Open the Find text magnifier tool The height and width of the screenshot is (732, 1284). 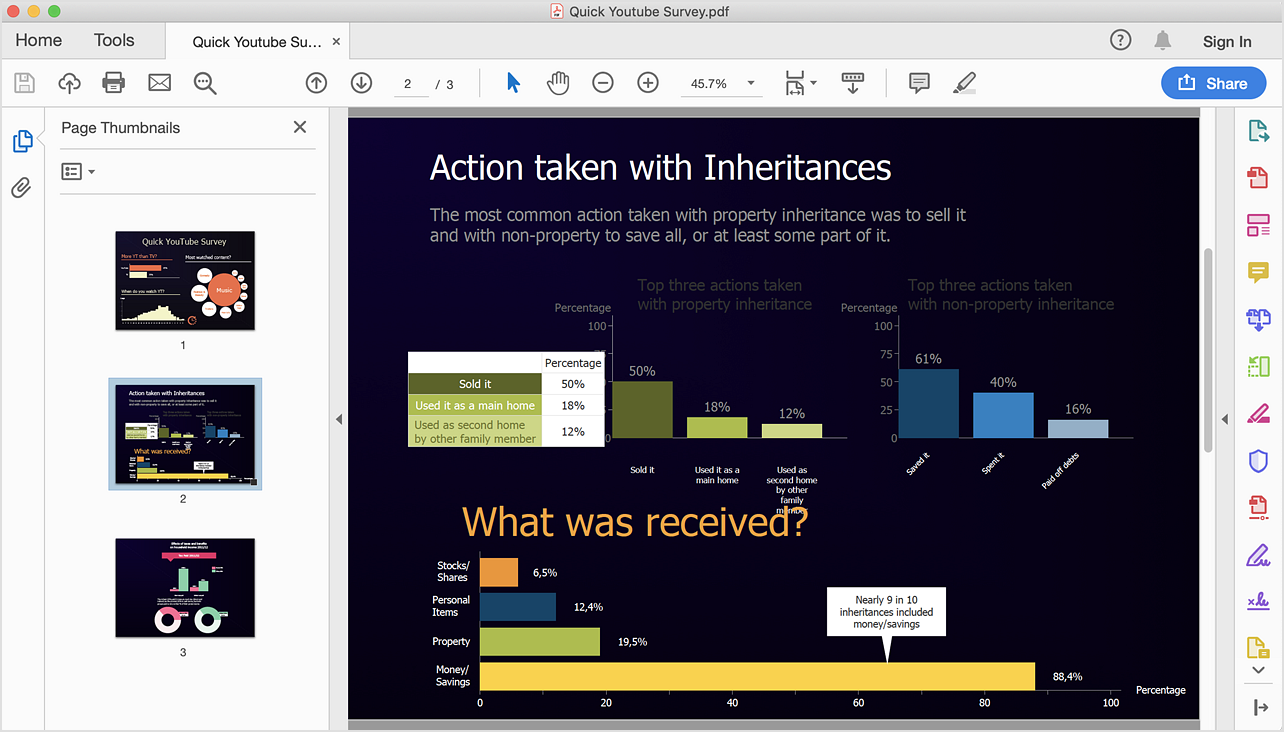[205, 83]
